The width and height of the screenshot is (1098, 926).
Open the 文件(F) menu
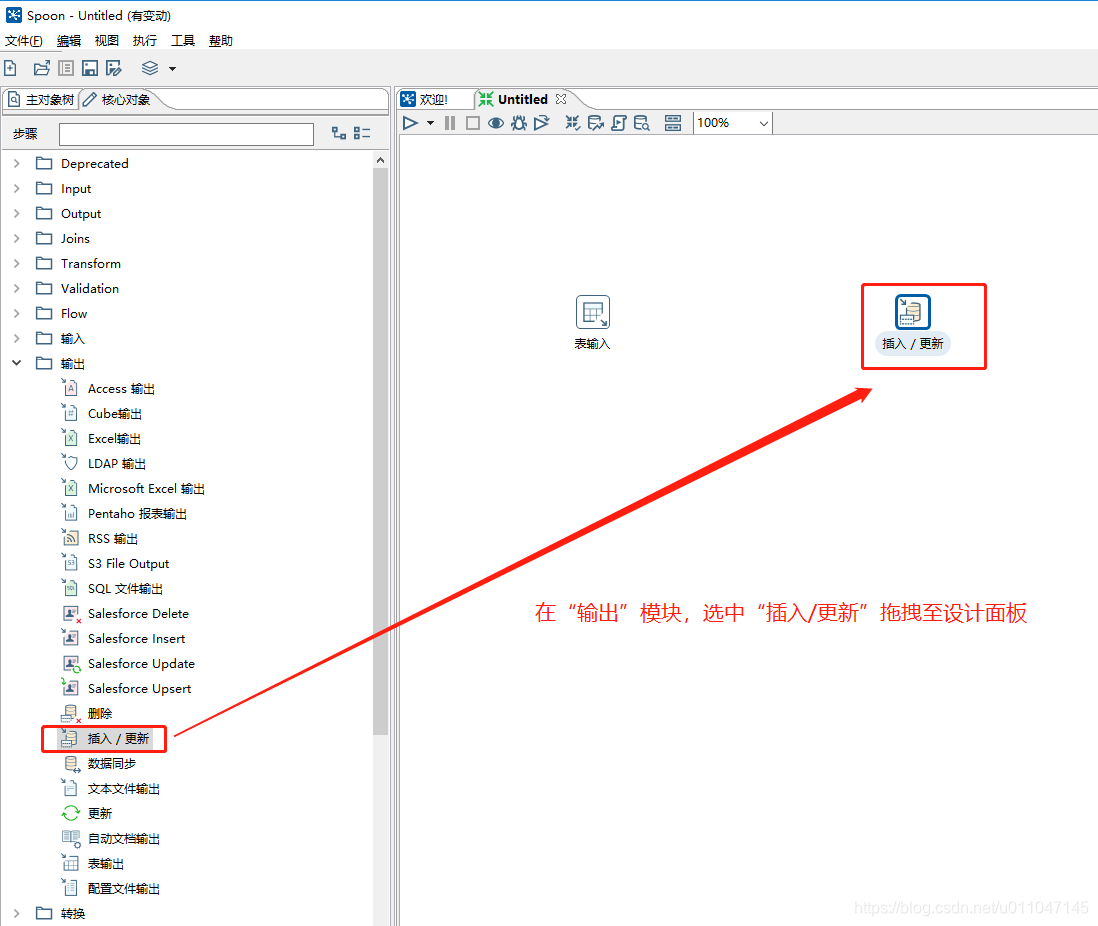(24, 41)
